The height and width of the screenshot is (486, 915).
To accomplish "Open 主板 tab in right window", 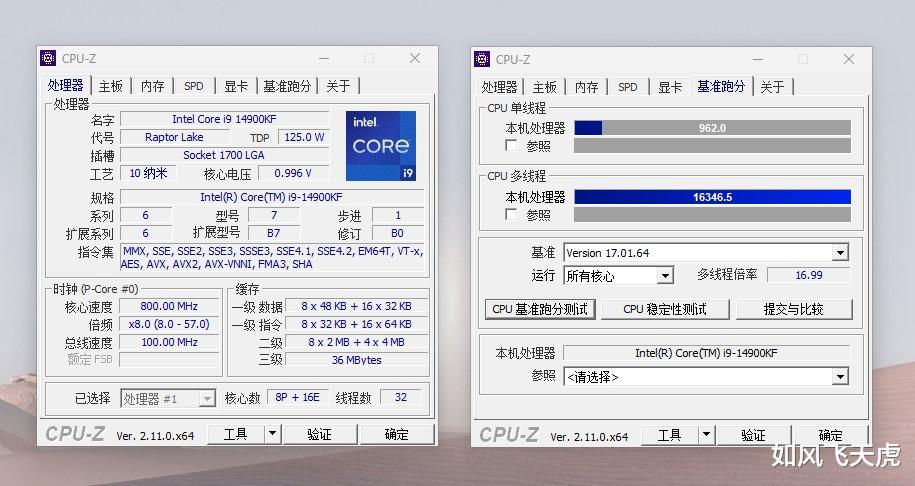I will click(x=544, y=87).
